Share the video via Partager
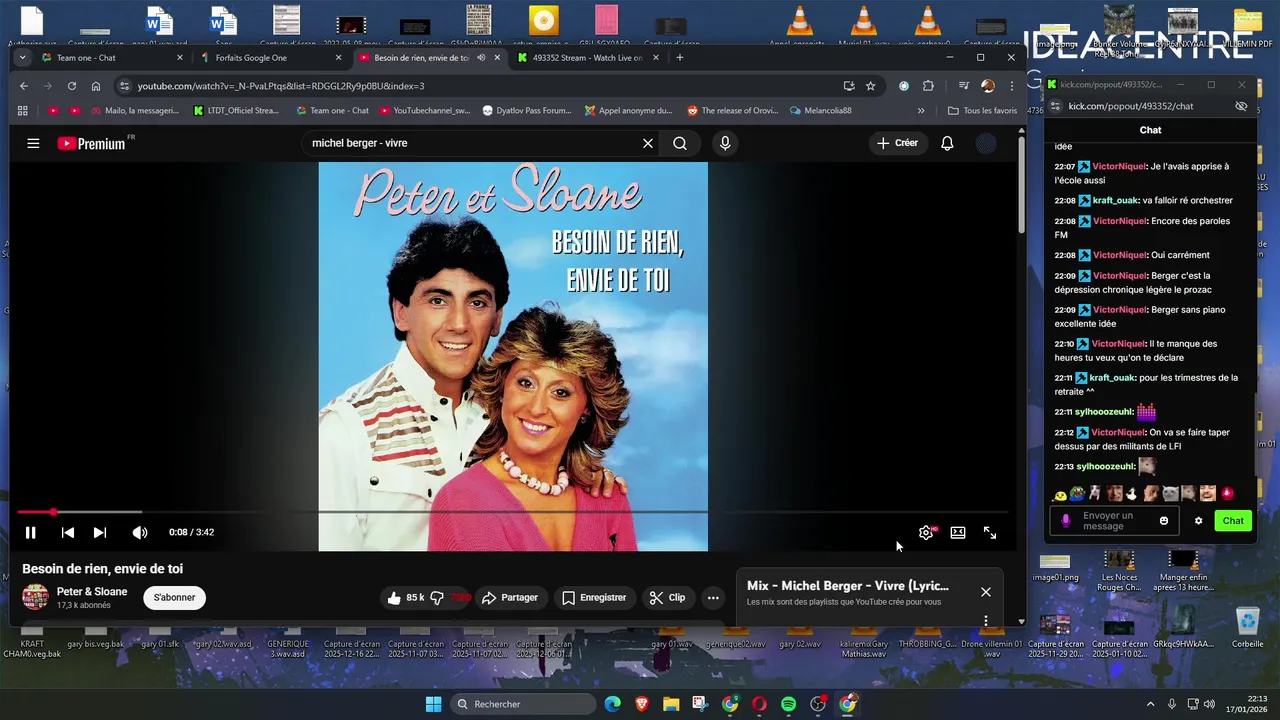 (x=510, y=597)
